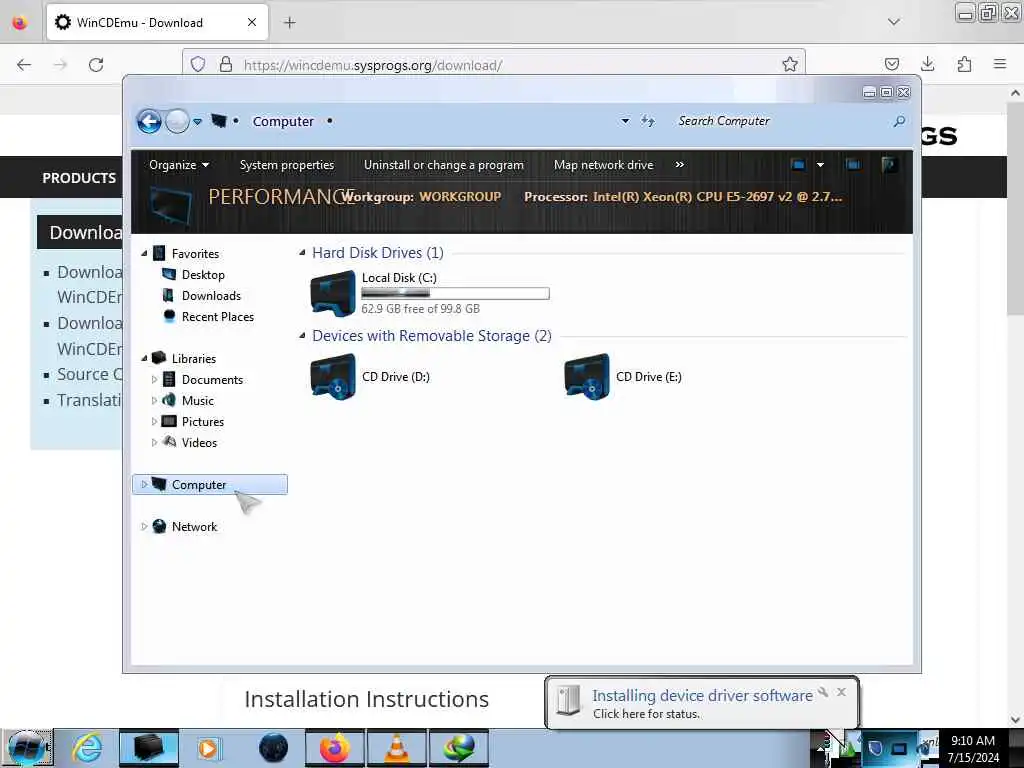Select CD Drive (E:) icon
Viewport: 1024px width, 768px height.
click(x=586, y=376)
